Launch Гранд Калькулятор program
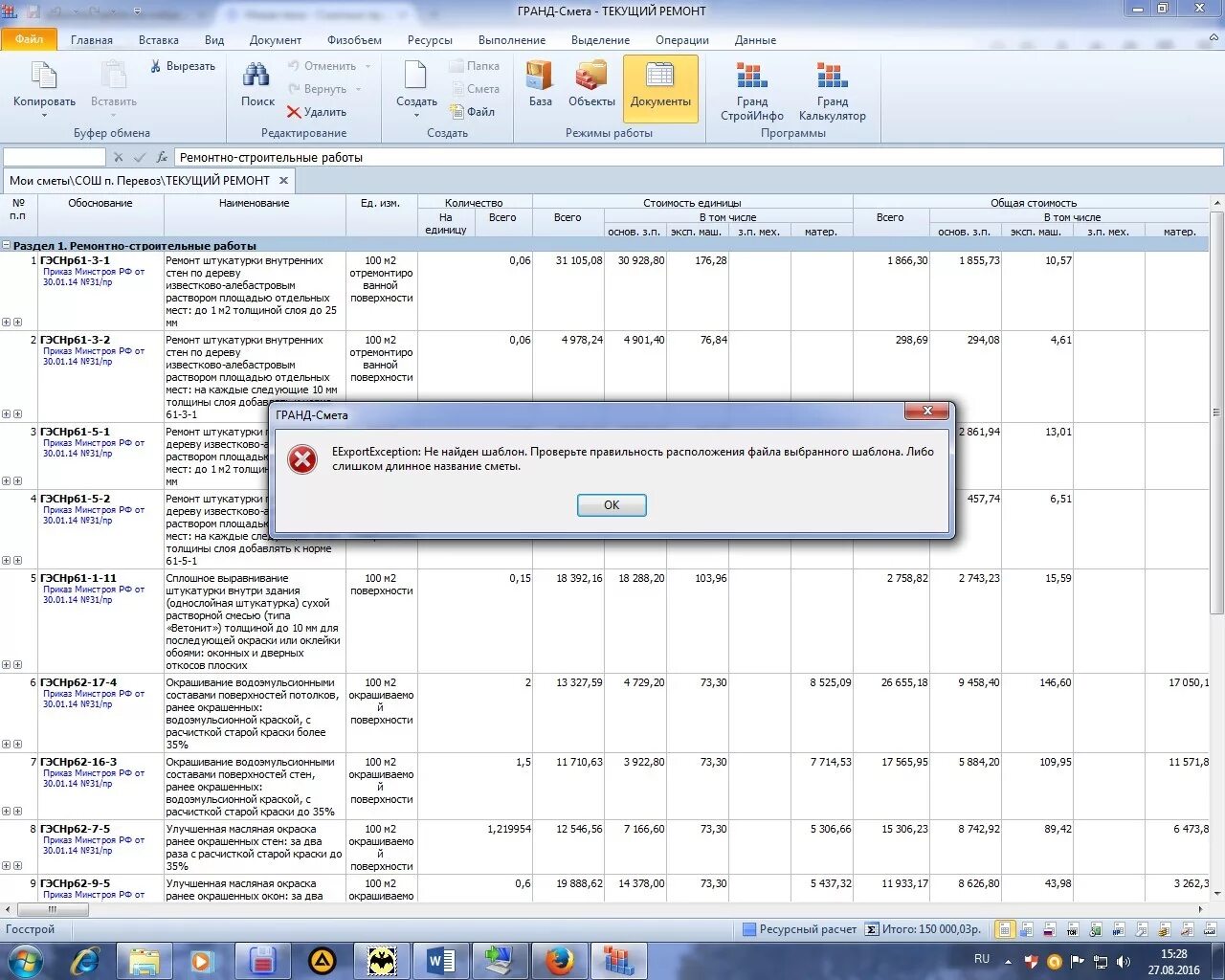This screenshot has width=1225, height=980. coord(833,91)
